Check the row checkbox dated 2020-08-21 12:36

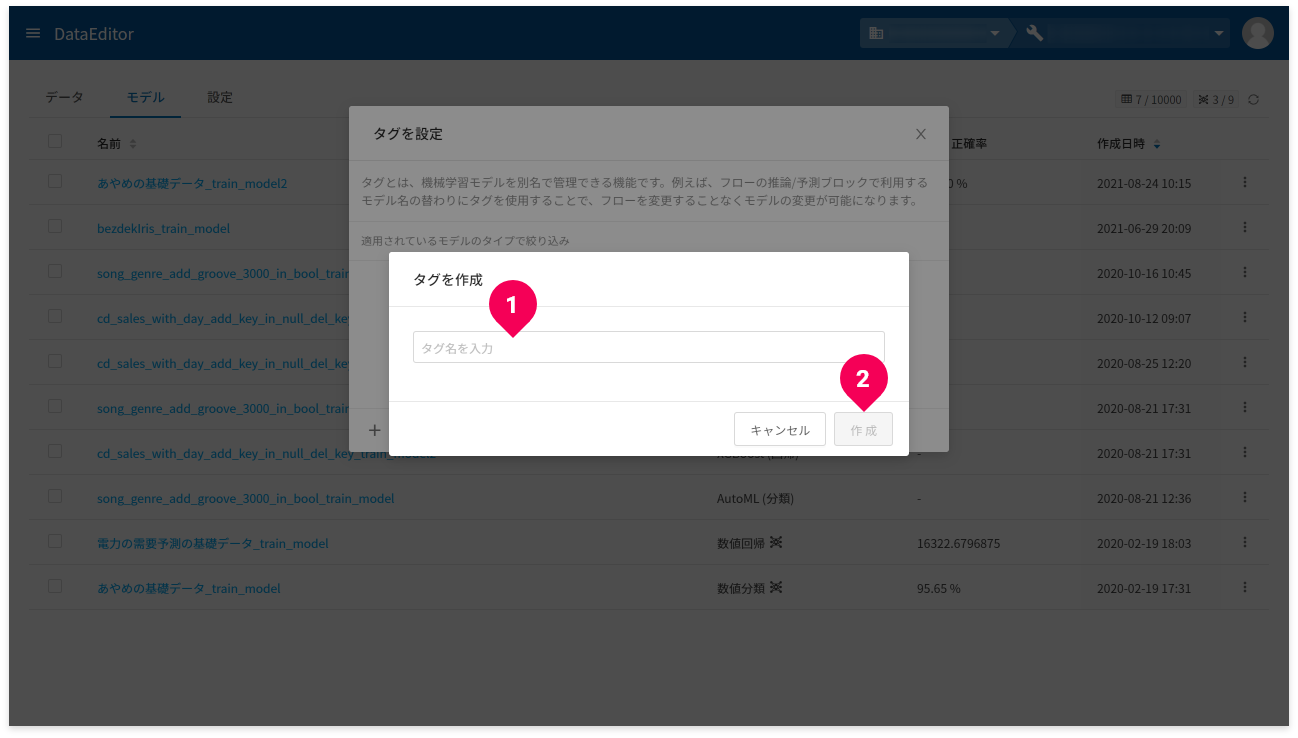[55, 496]
